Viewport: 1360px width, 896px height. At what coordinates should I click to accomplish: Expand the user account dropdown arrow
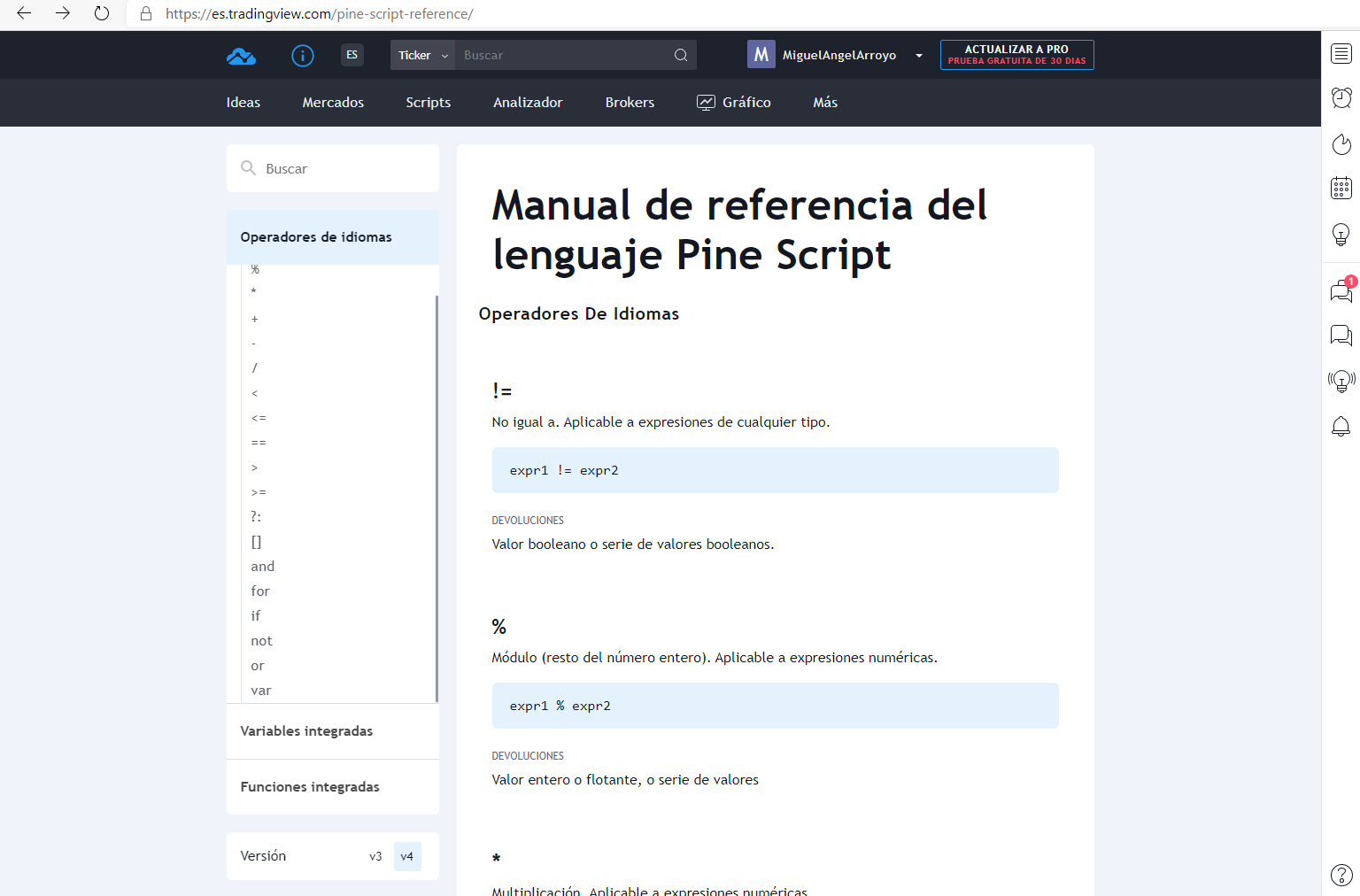[919, 56]
